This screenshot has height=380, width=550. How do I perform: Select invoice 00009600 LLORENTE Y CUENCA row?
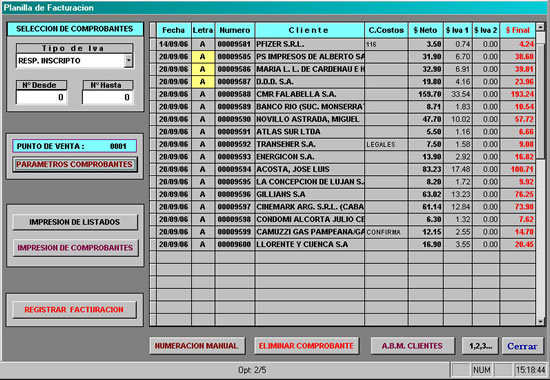coord(342,245)
